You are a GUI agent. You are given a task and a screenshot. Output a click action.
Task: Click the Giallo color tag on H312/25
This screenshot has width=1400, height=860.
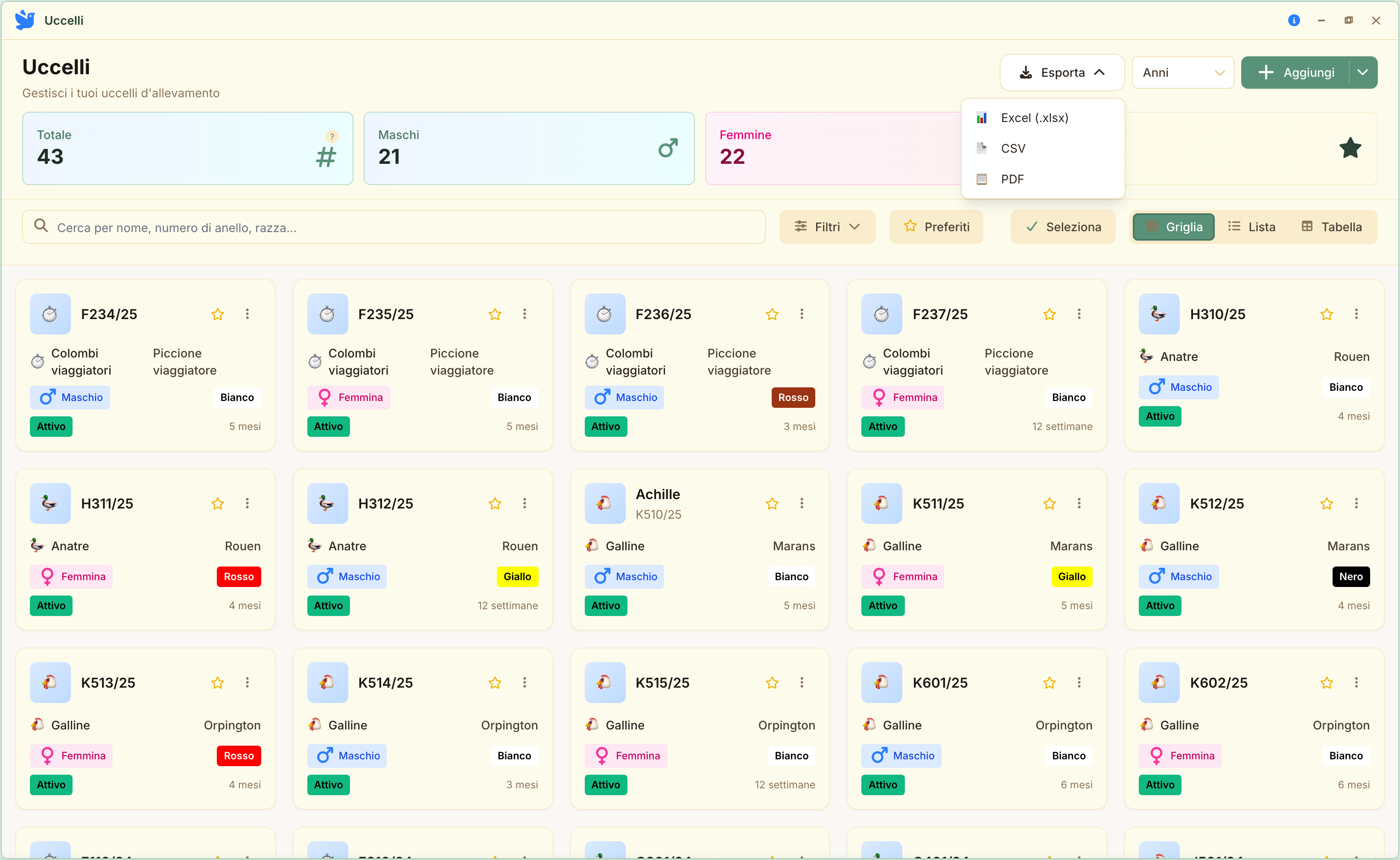[x=517, y=577]
